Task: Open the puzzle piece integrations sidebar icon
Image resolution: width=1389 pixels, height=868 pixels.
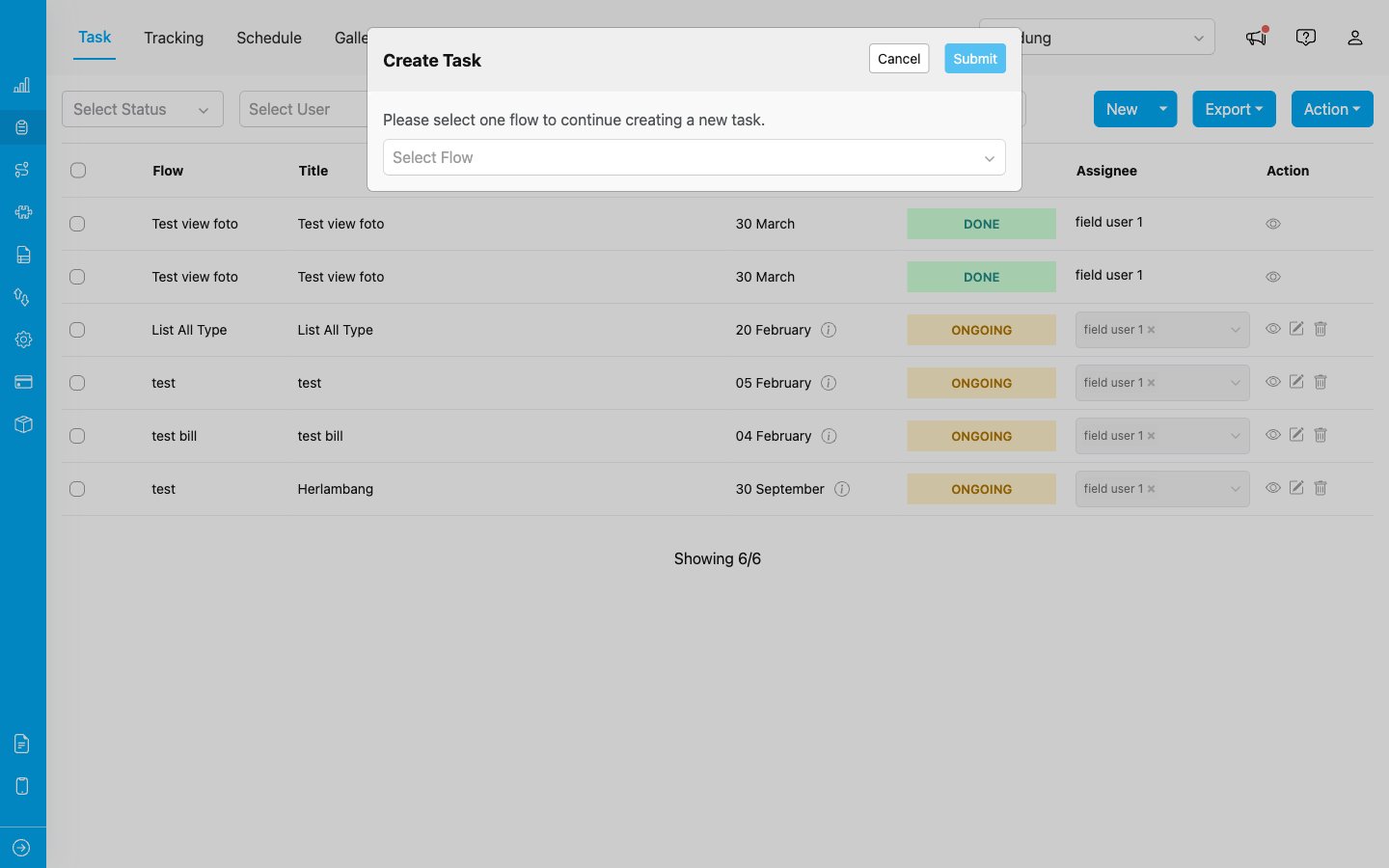Action: pos(23,212)
